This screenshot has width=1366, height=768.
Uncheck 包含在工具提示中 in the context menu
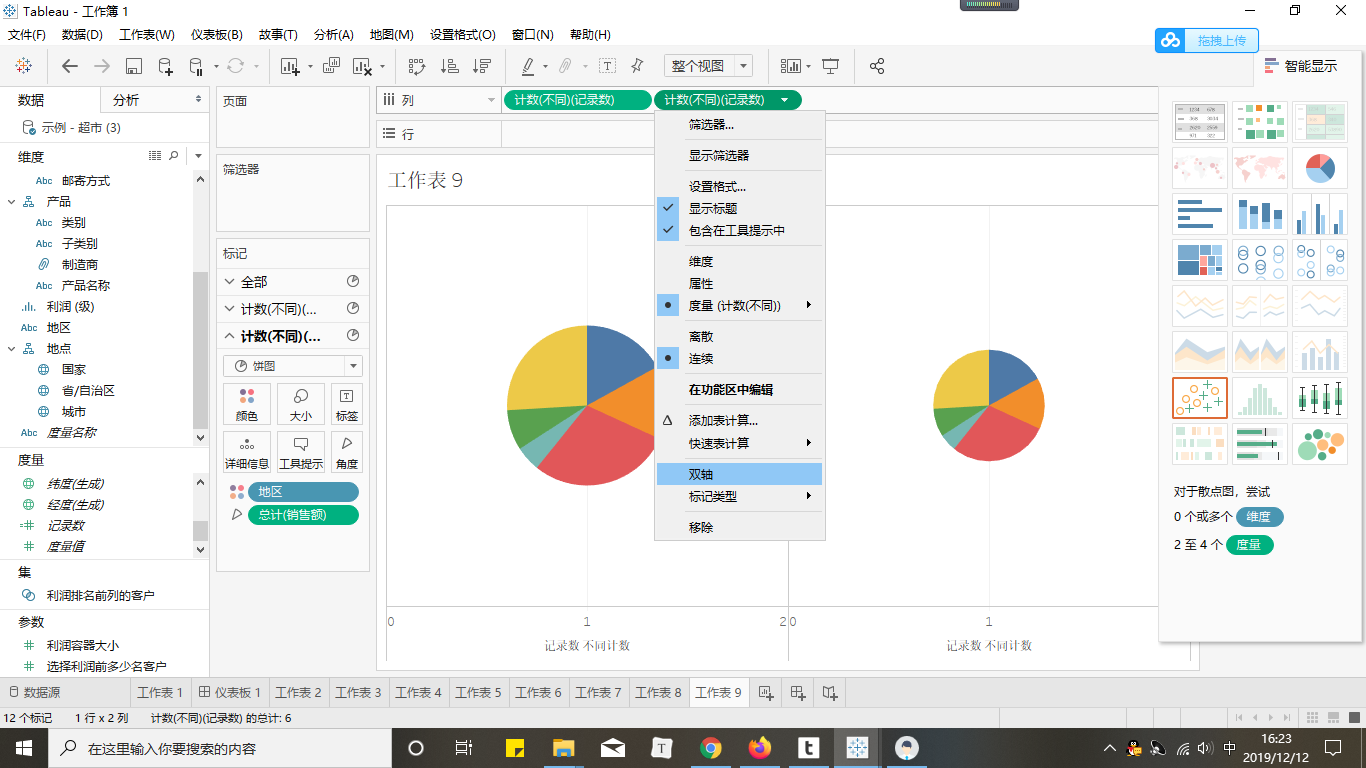point(740,230)
